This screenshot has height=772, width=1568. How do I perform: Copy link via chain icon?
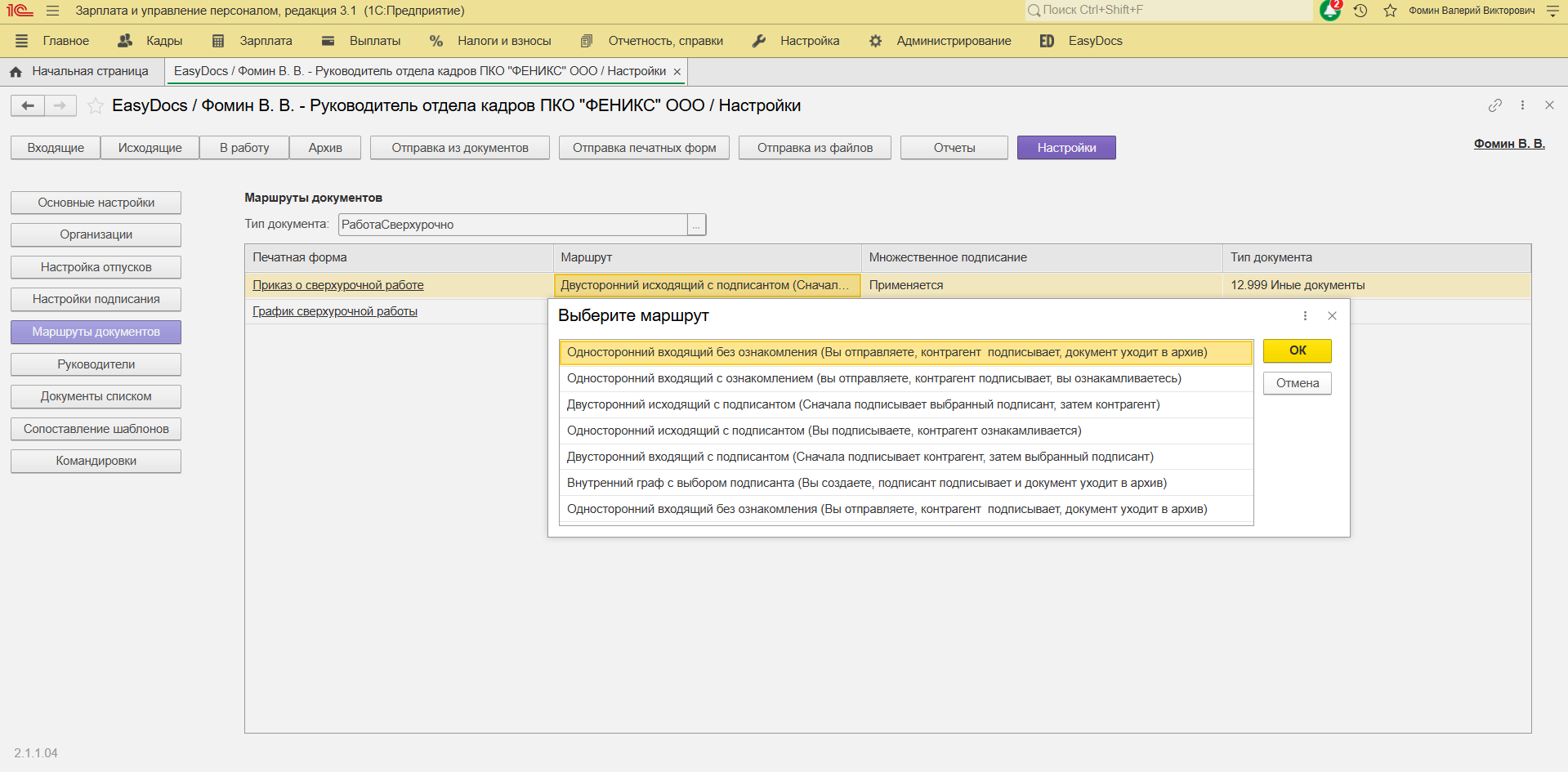1494,105
